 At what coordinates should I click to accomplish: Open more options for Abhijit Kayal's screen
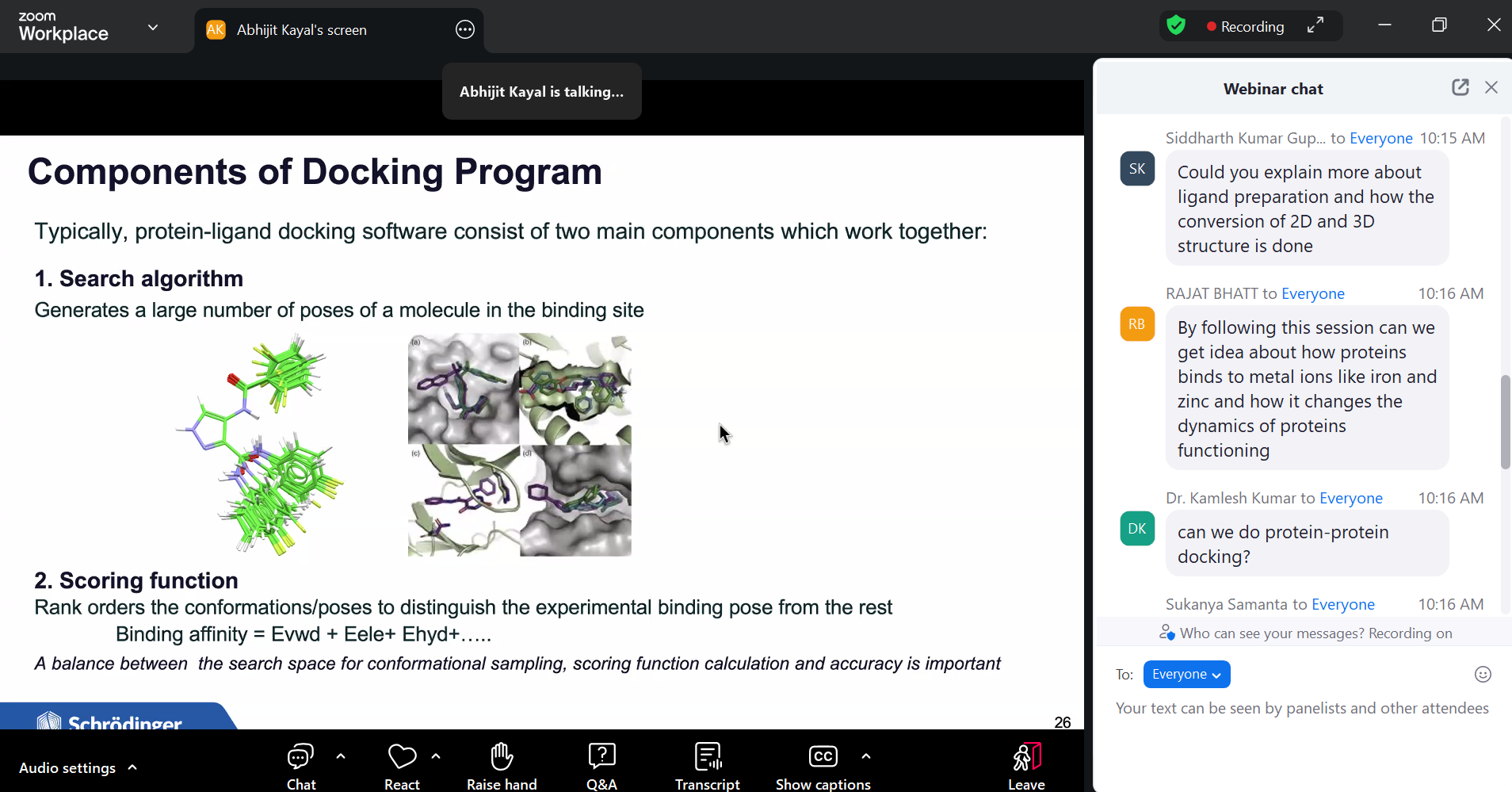point(465,30)
